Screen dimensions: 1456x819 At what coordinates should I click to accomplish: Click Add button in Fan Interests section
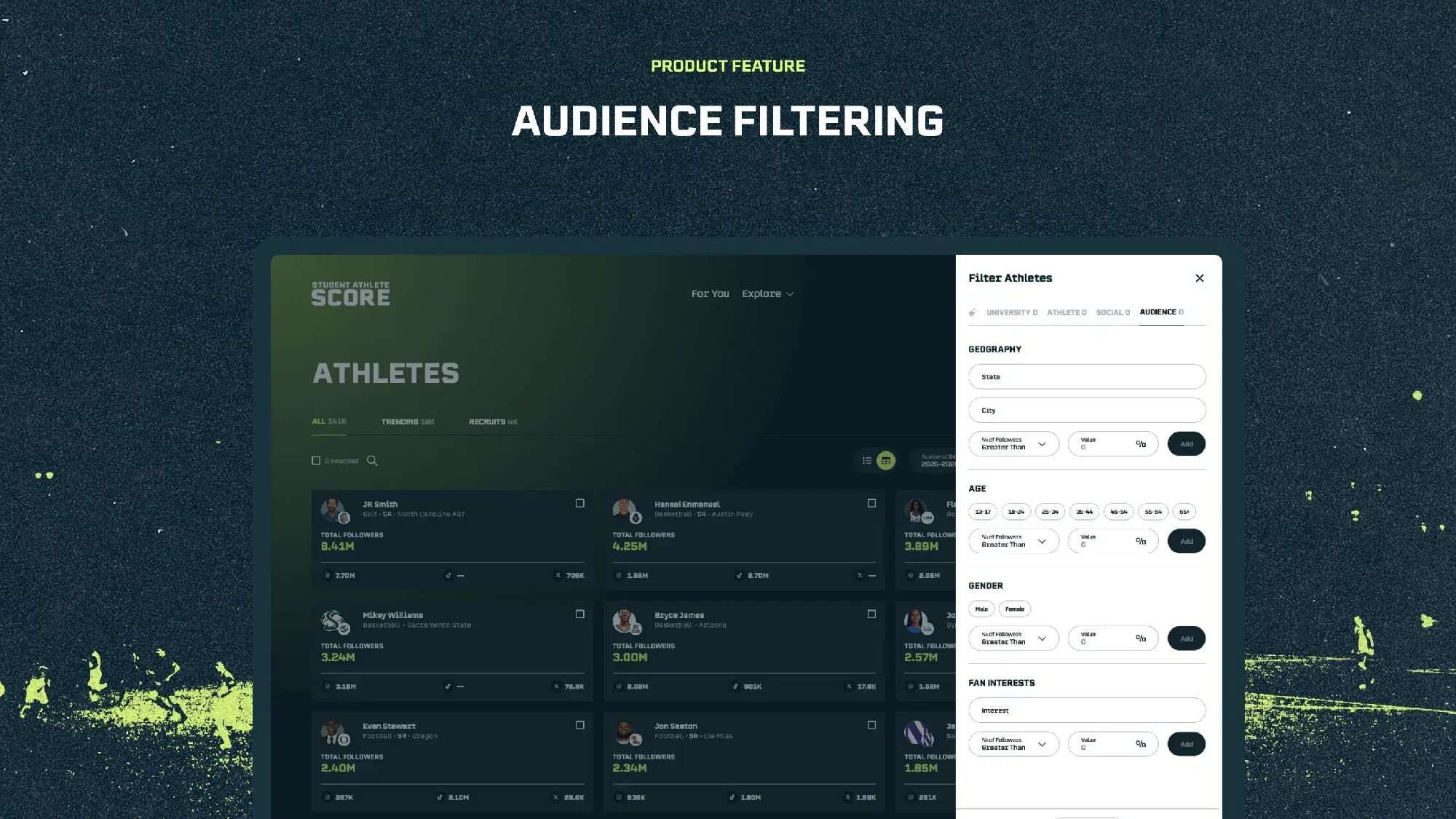tap(1187, 744)
